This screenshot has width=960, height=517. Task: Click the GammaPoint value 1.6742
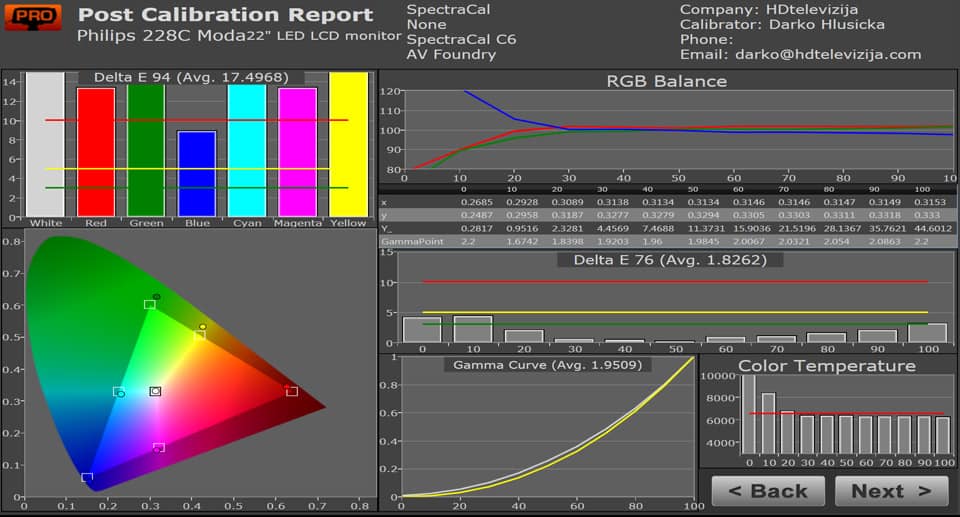pyautogui.click(x=522, y=241)
